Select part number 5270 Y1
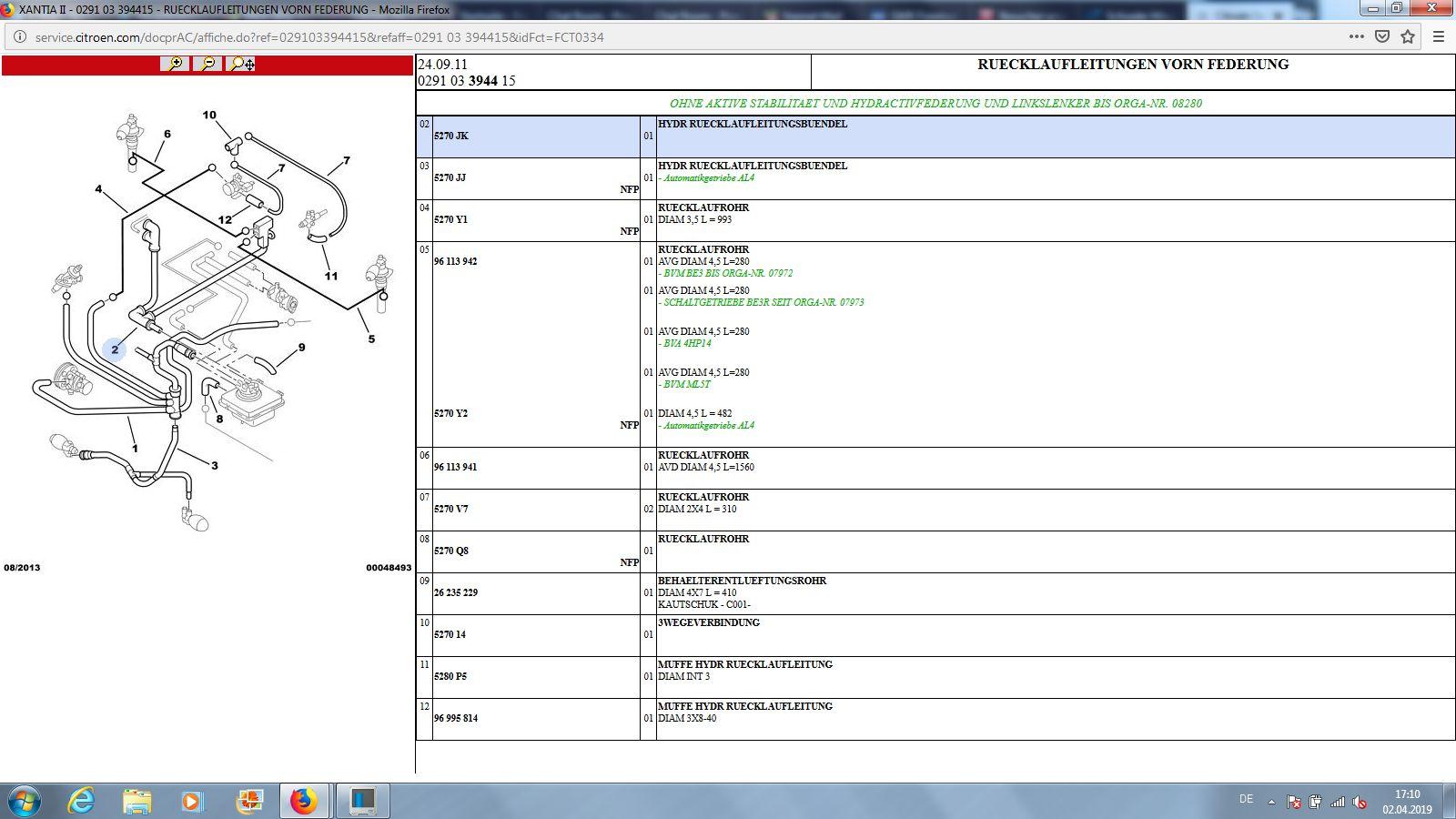This screenshot has width=1456, height=819. point(450,219)
